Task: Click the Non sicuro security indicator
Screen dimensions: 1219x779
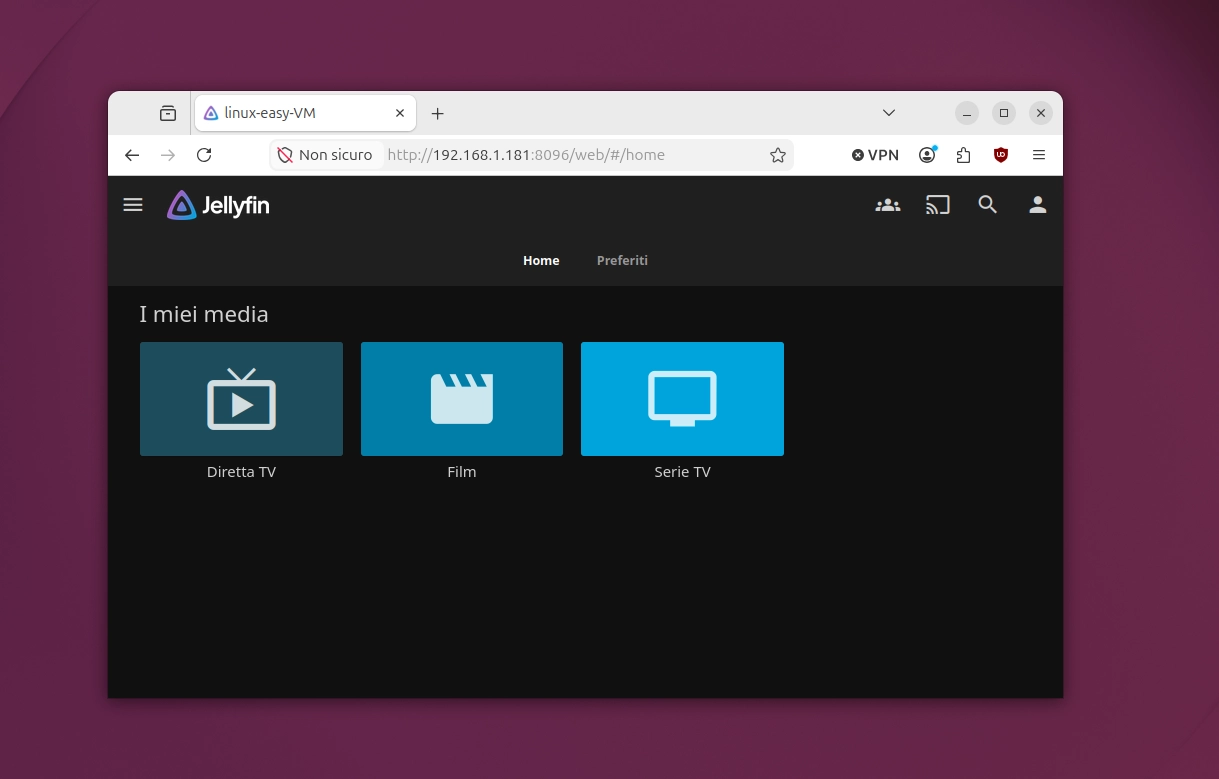Action: [x=325, y=155]
